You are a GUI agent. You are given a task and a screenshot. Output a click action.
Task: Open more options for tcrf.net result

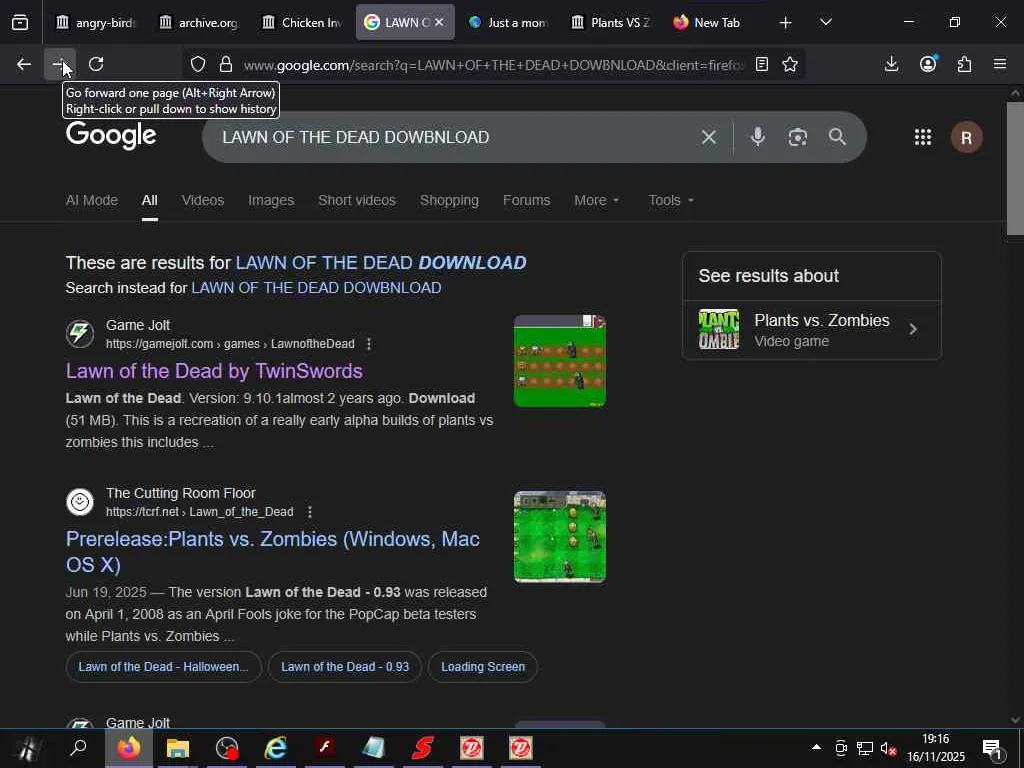pos(310,512)
